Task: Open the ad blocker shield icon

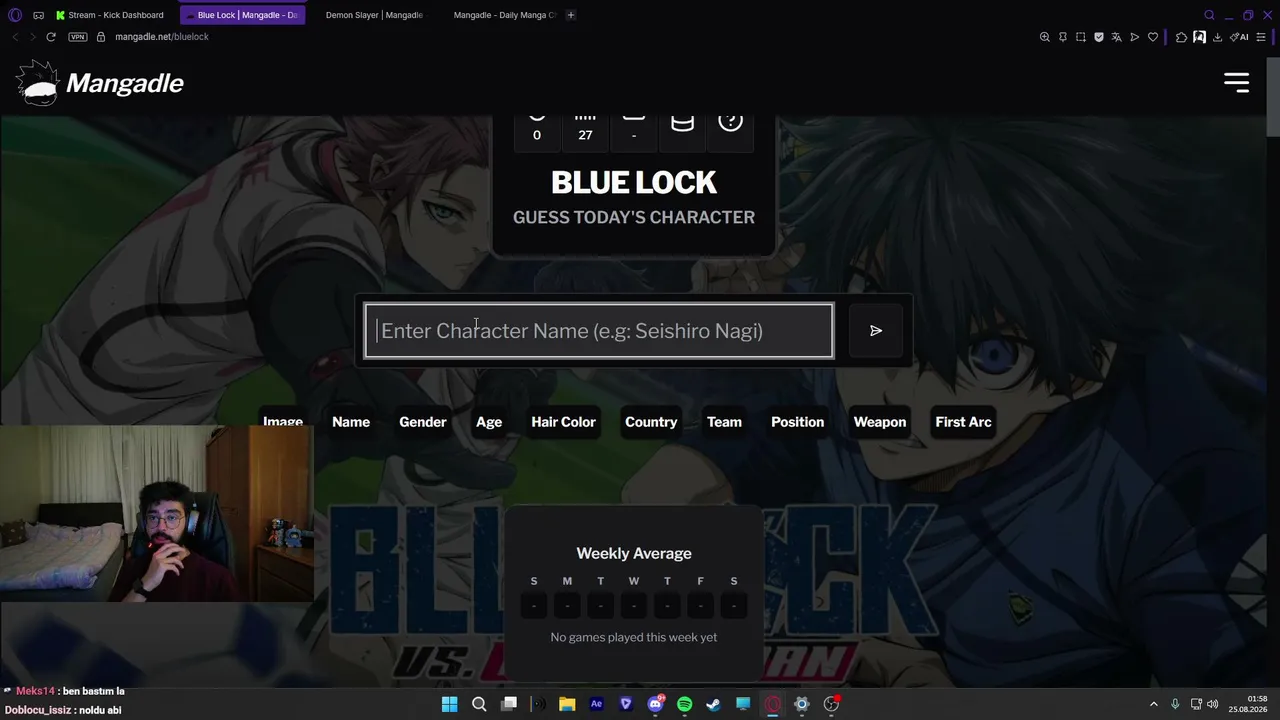Action: 1099,37
